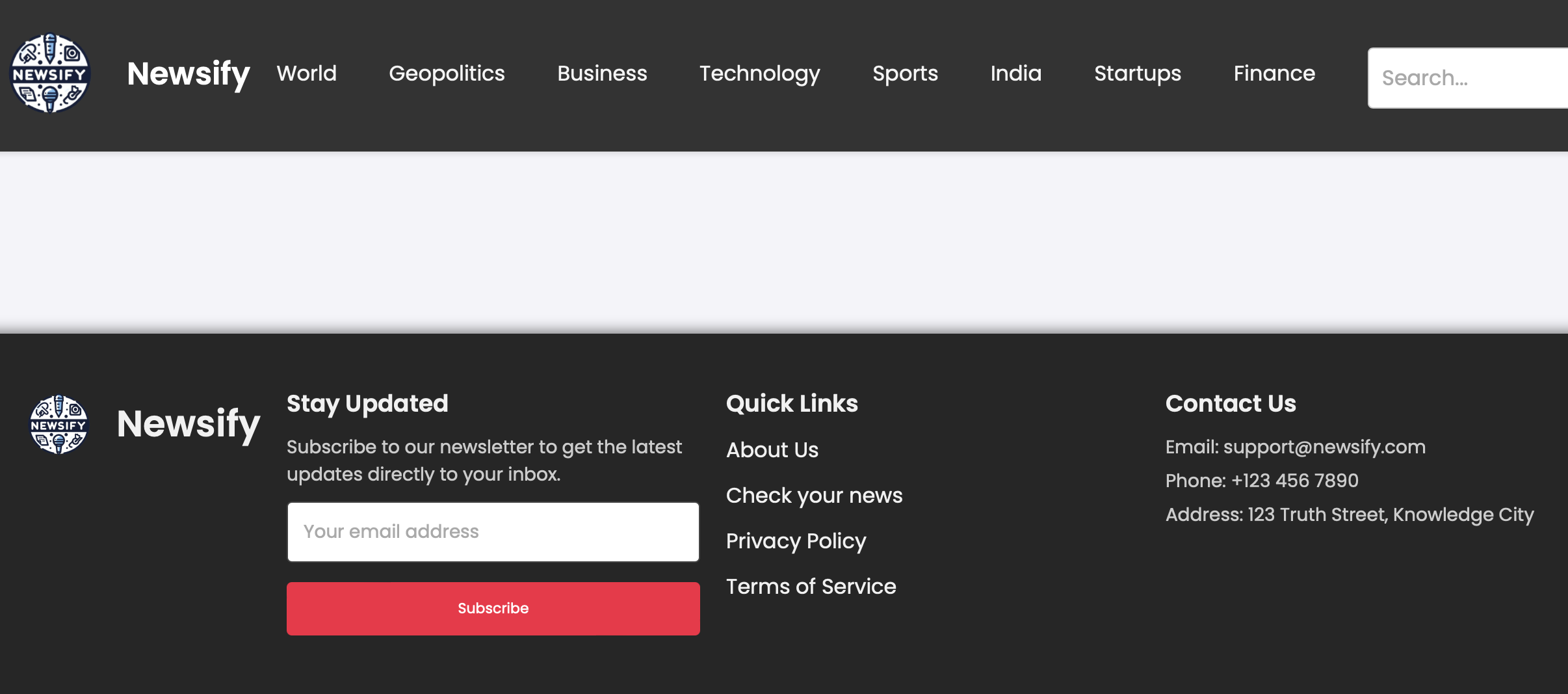View the Privacy Policy page
The height and width of the screenshot is (694, 1568).
[x=796, y=541]
